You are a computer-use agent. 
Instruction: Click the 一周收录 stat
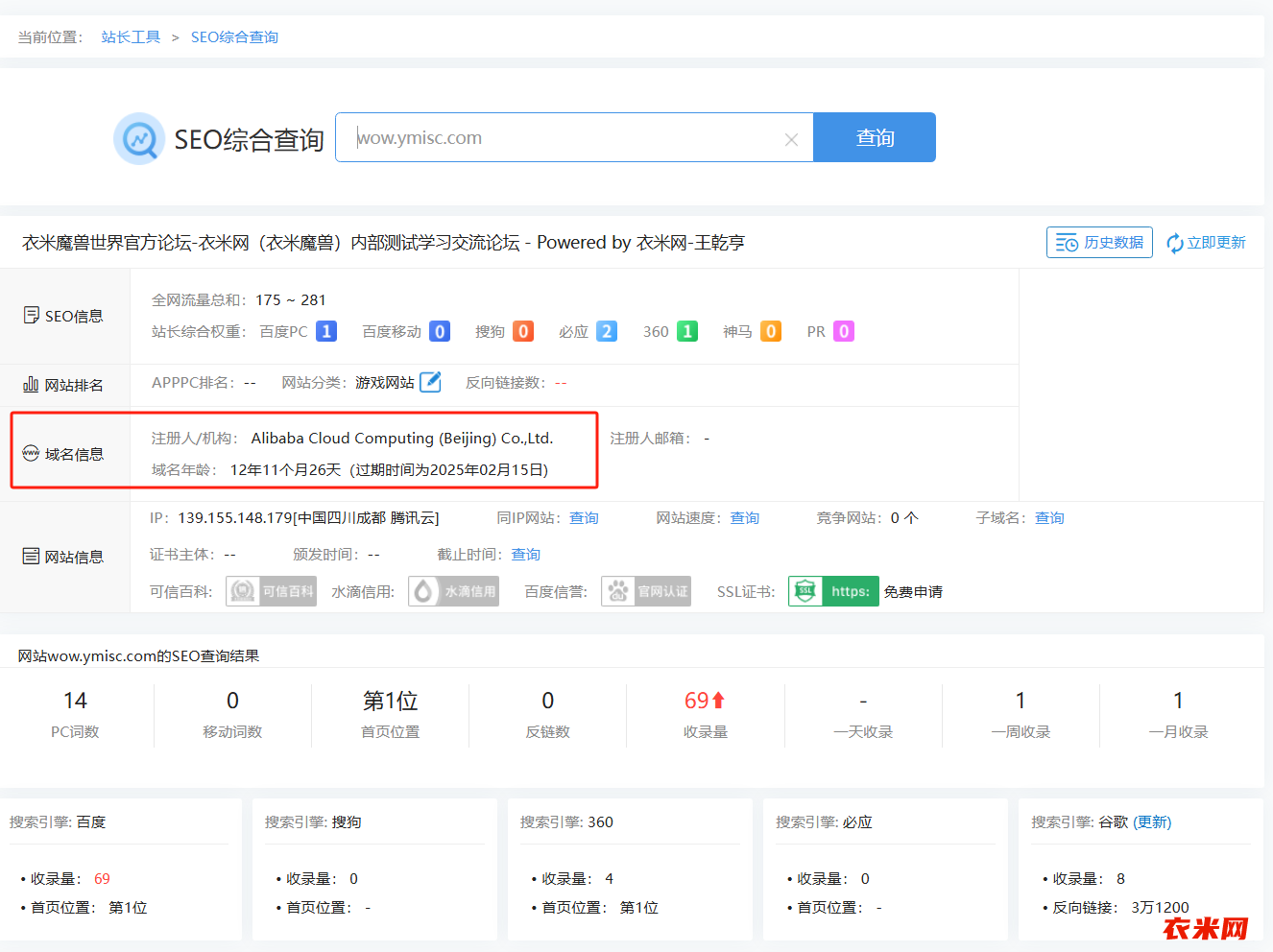(x=1021, y=715)
